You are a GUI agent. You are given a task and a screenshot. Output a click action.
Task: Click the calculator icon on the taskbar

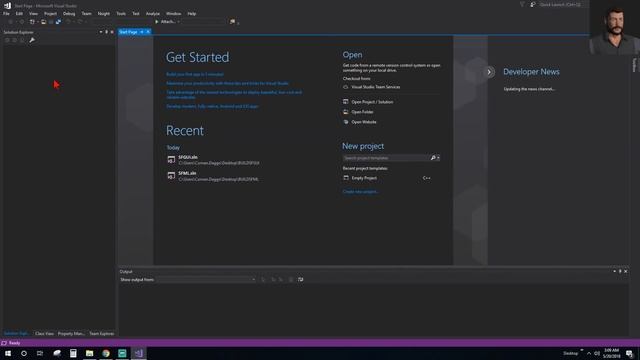[x=73, y=353]
